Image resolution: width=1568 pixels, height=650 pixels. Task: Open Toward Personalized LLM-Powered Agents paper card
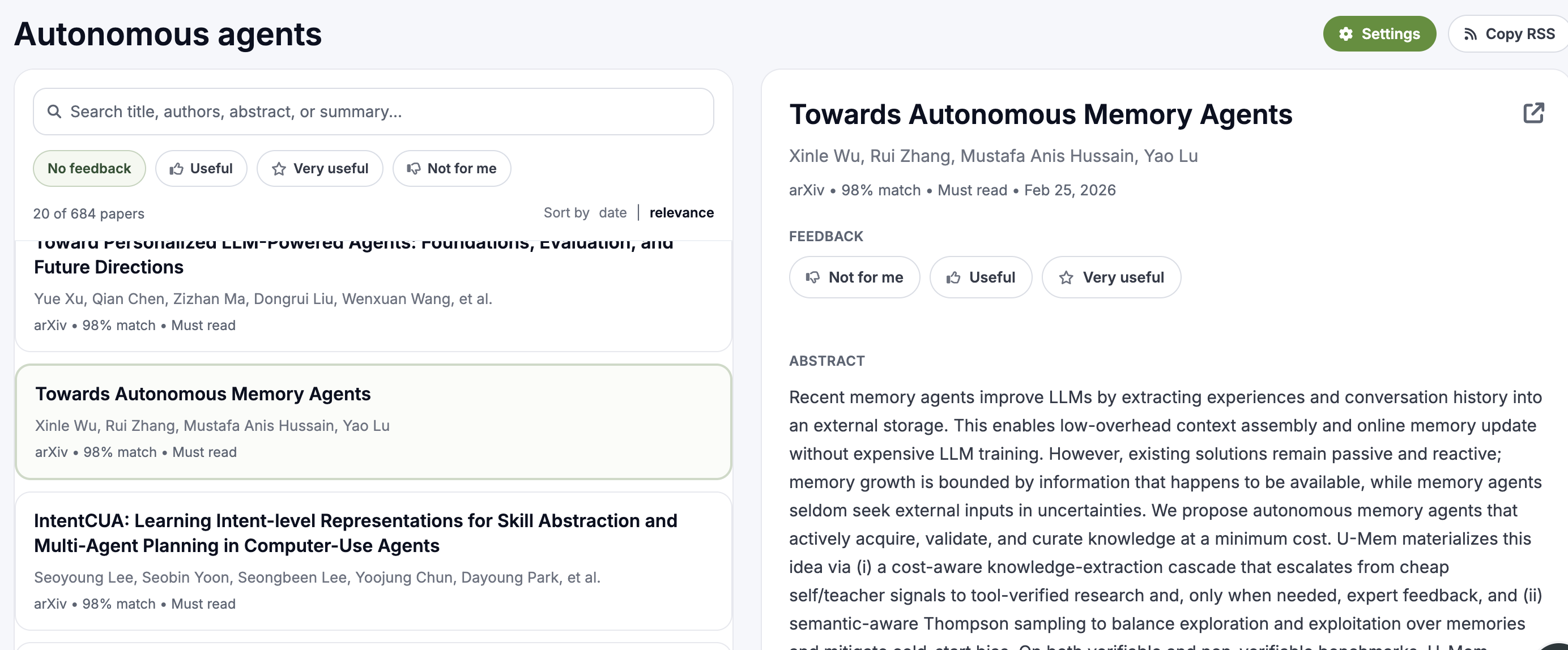[373, 296]
